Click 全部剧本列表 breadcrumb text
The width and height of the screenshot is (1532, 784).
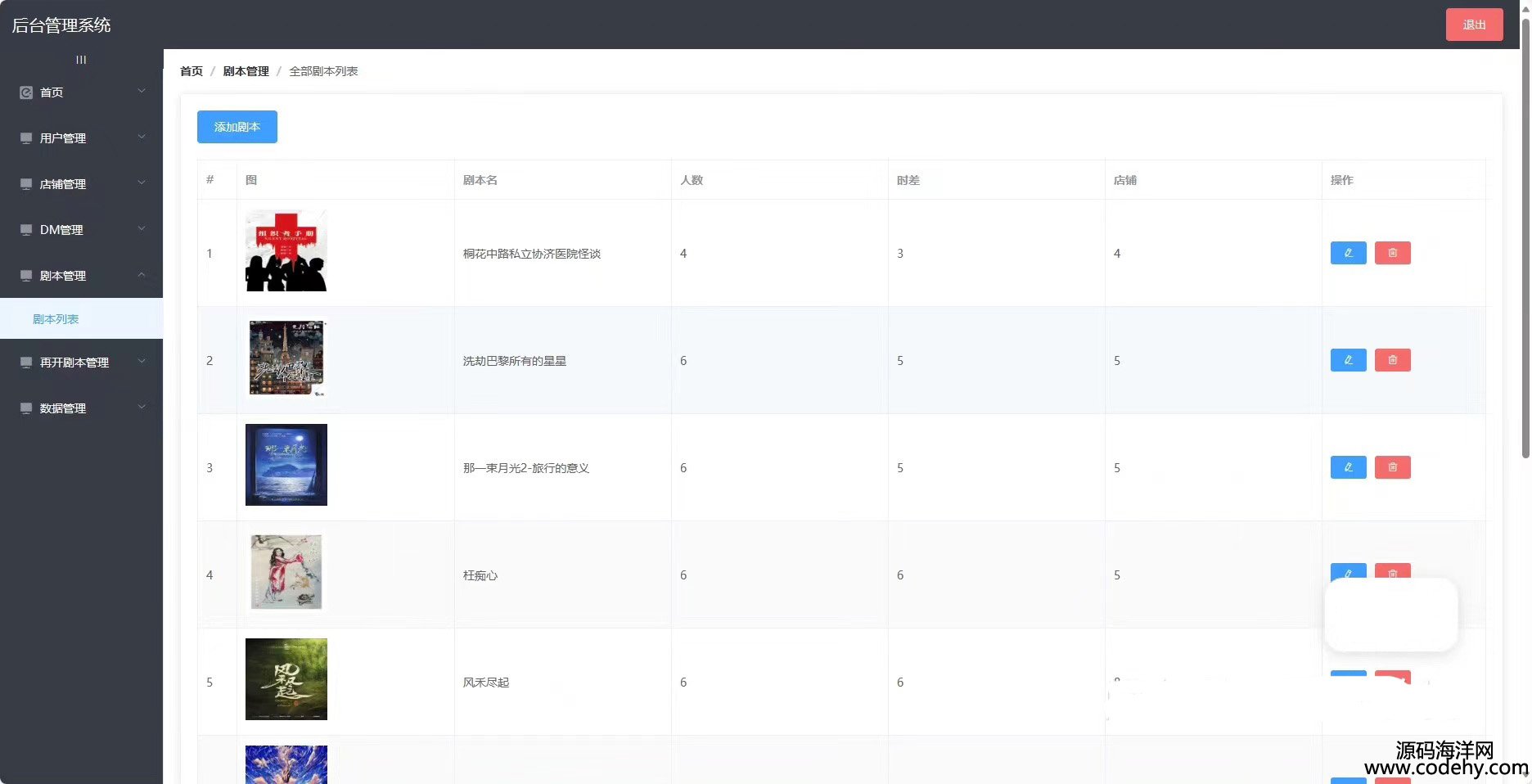tap(323, 71)
